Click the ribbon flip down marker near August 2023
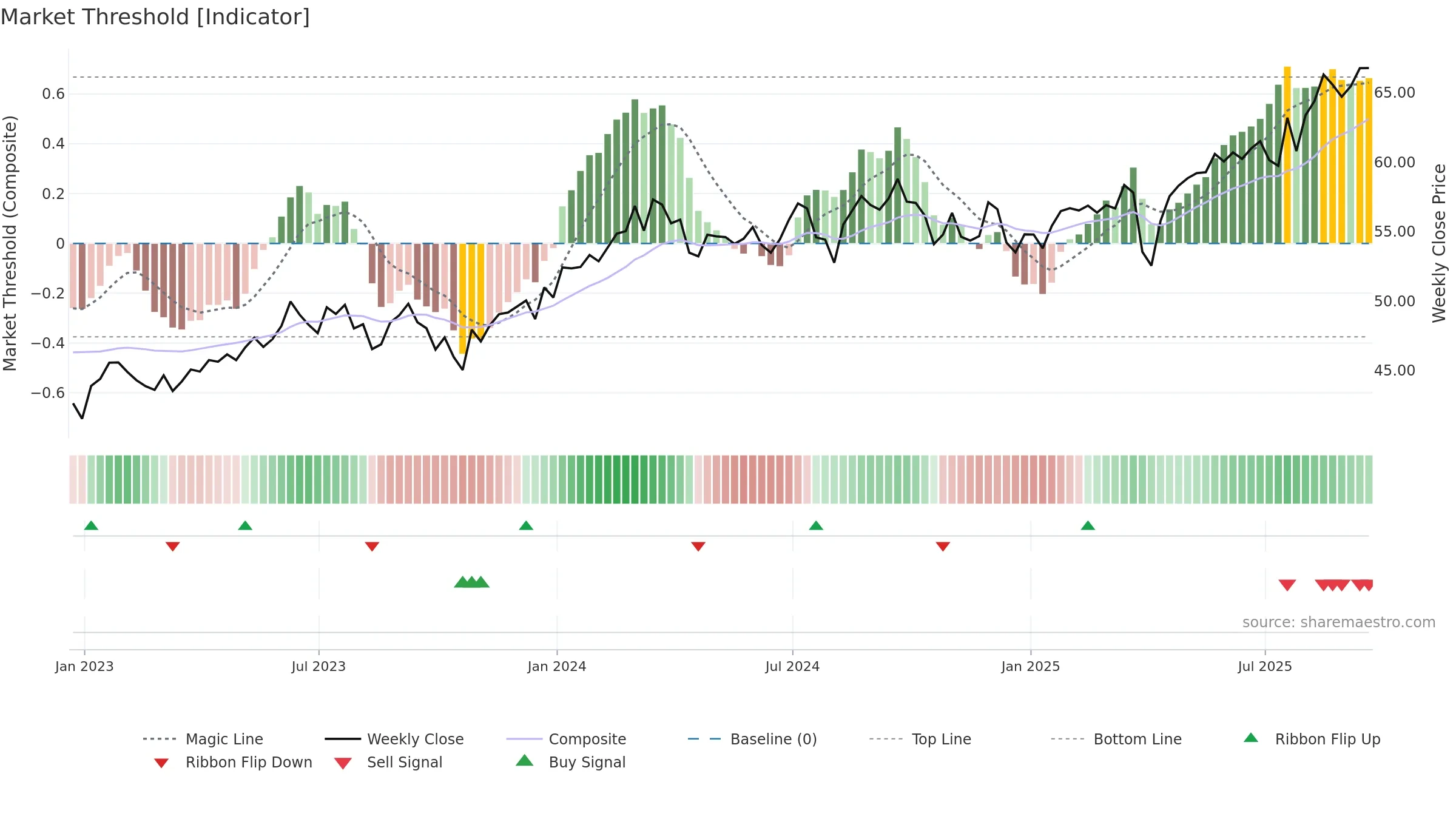1456x819 pixels. point(372,547)
